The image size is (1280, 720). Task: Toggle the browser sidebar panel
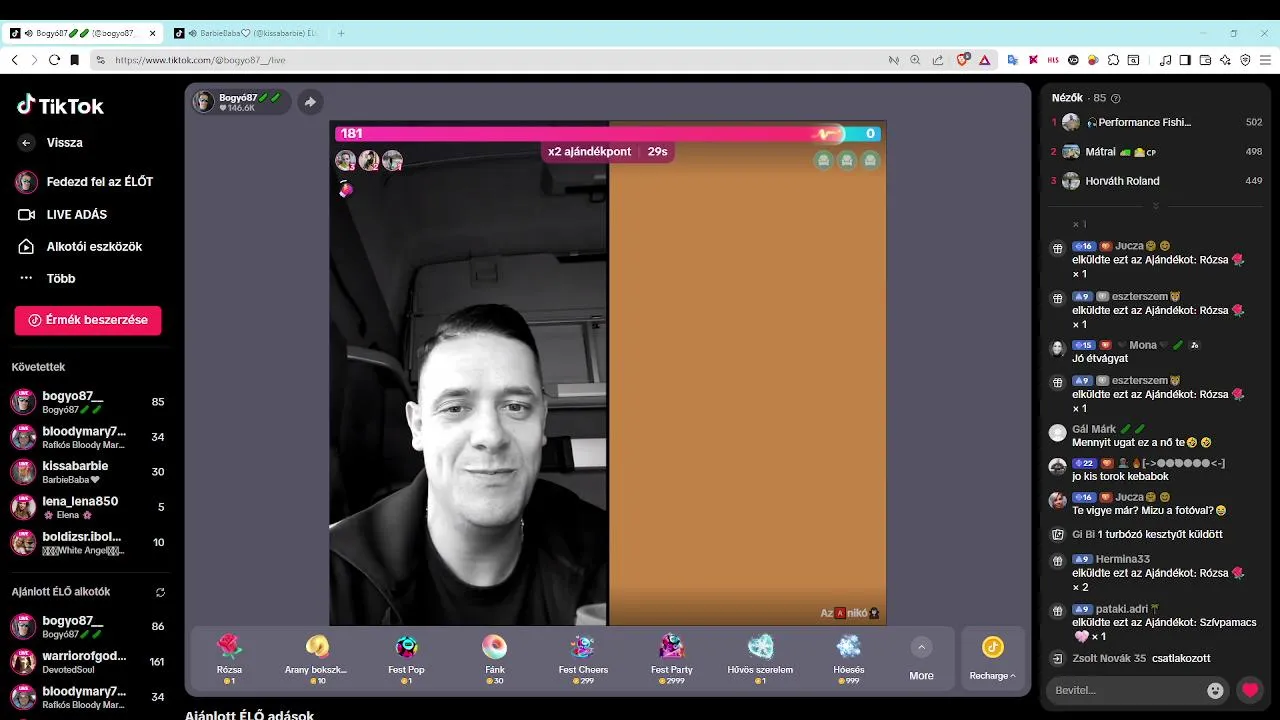(x=1185, y=60)
